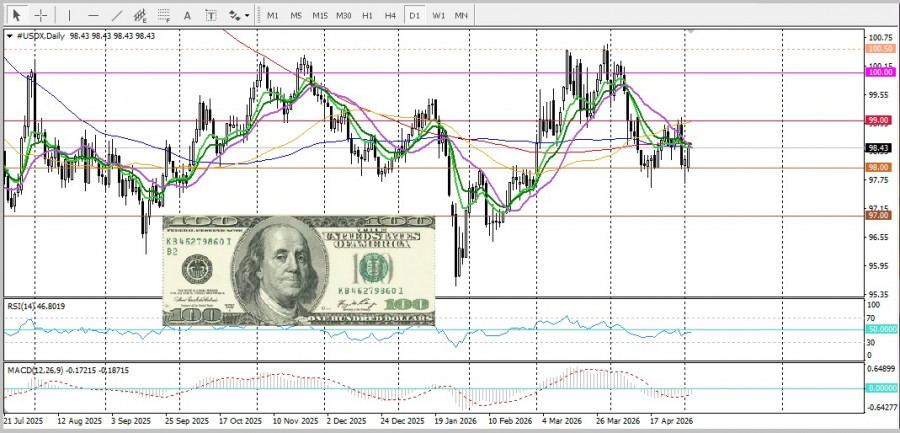Switch chart to M15 timeframe
Image resolution: width=900 pixels, height=433 pixels.
[320, 16]
